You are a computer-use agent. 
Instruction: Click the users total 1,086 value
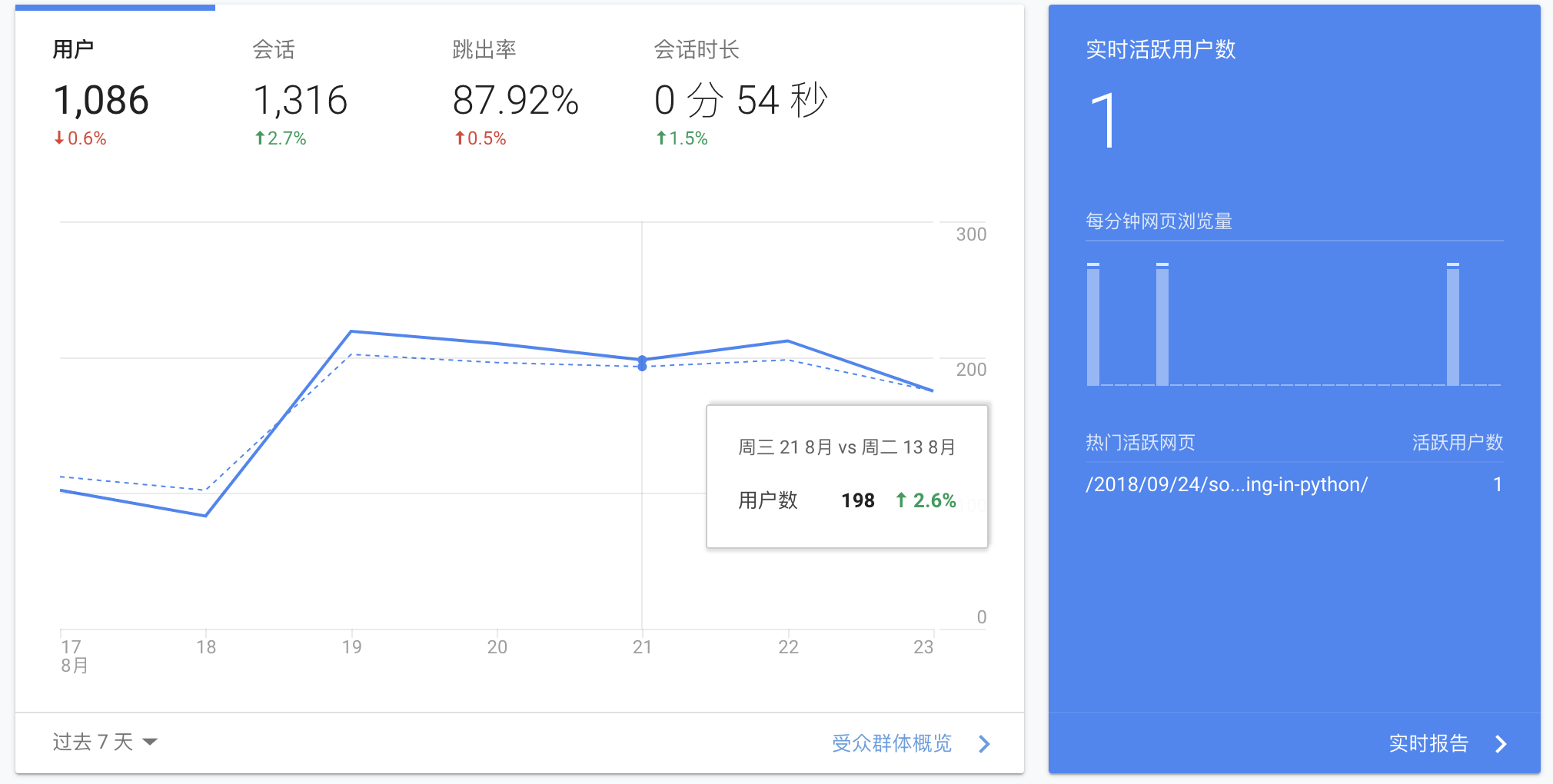[x=101, y=101]
